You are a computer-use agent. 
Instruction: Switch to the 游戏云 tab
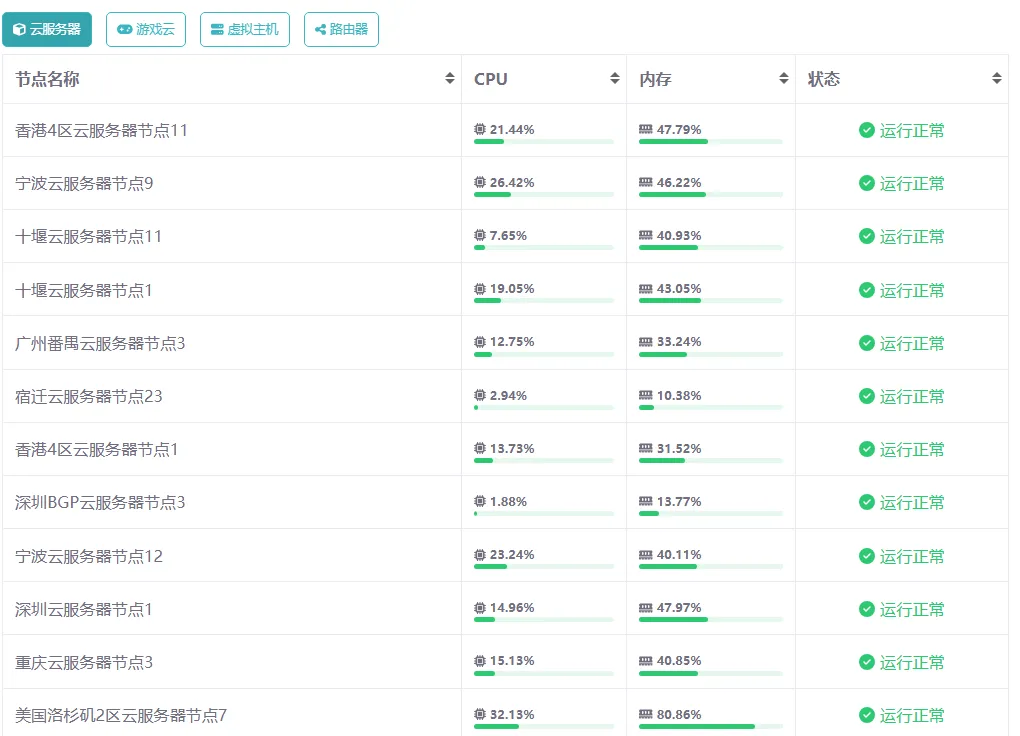click(146, 30)
